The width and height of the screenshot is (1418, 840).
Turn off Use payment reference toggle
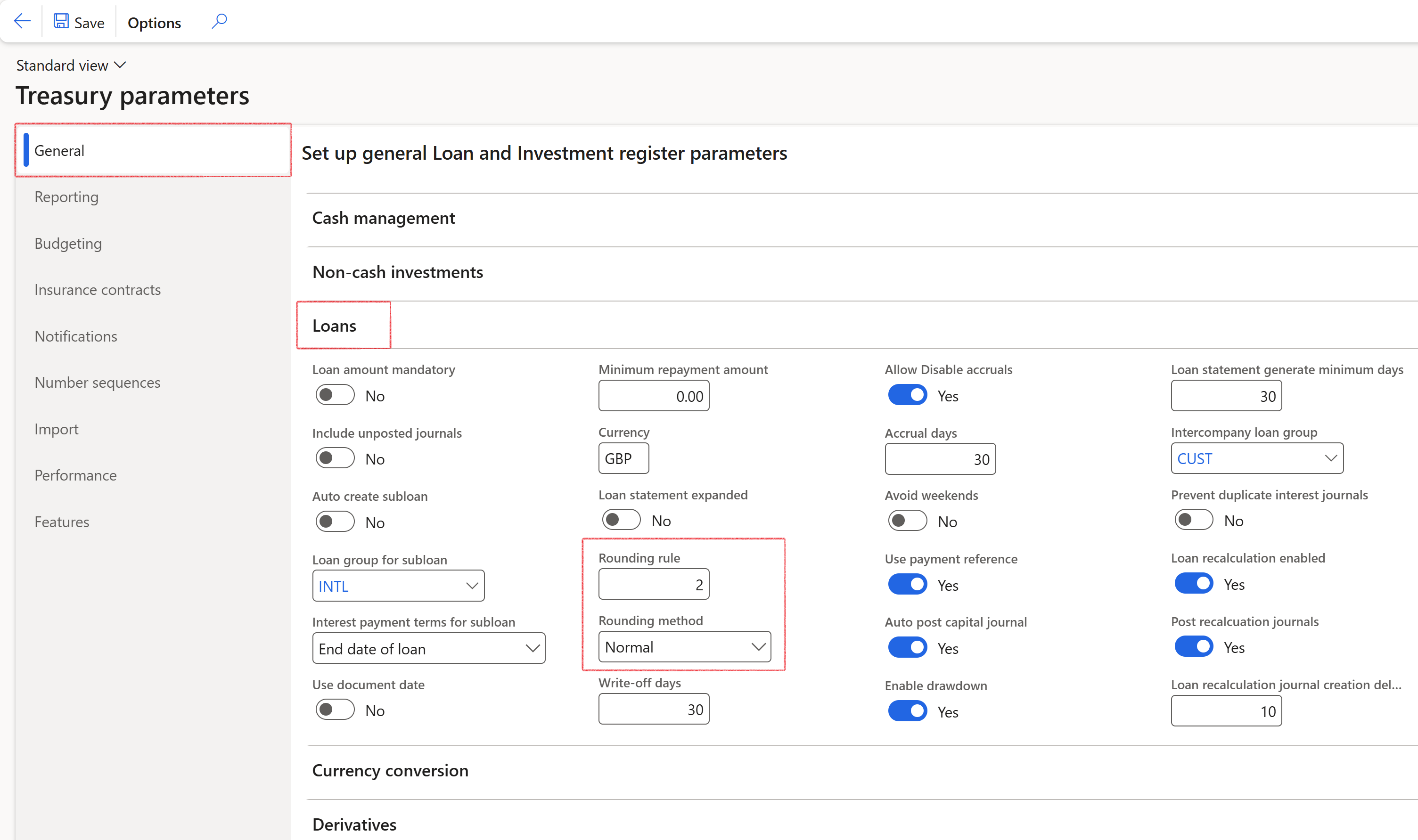pos(908,584)
